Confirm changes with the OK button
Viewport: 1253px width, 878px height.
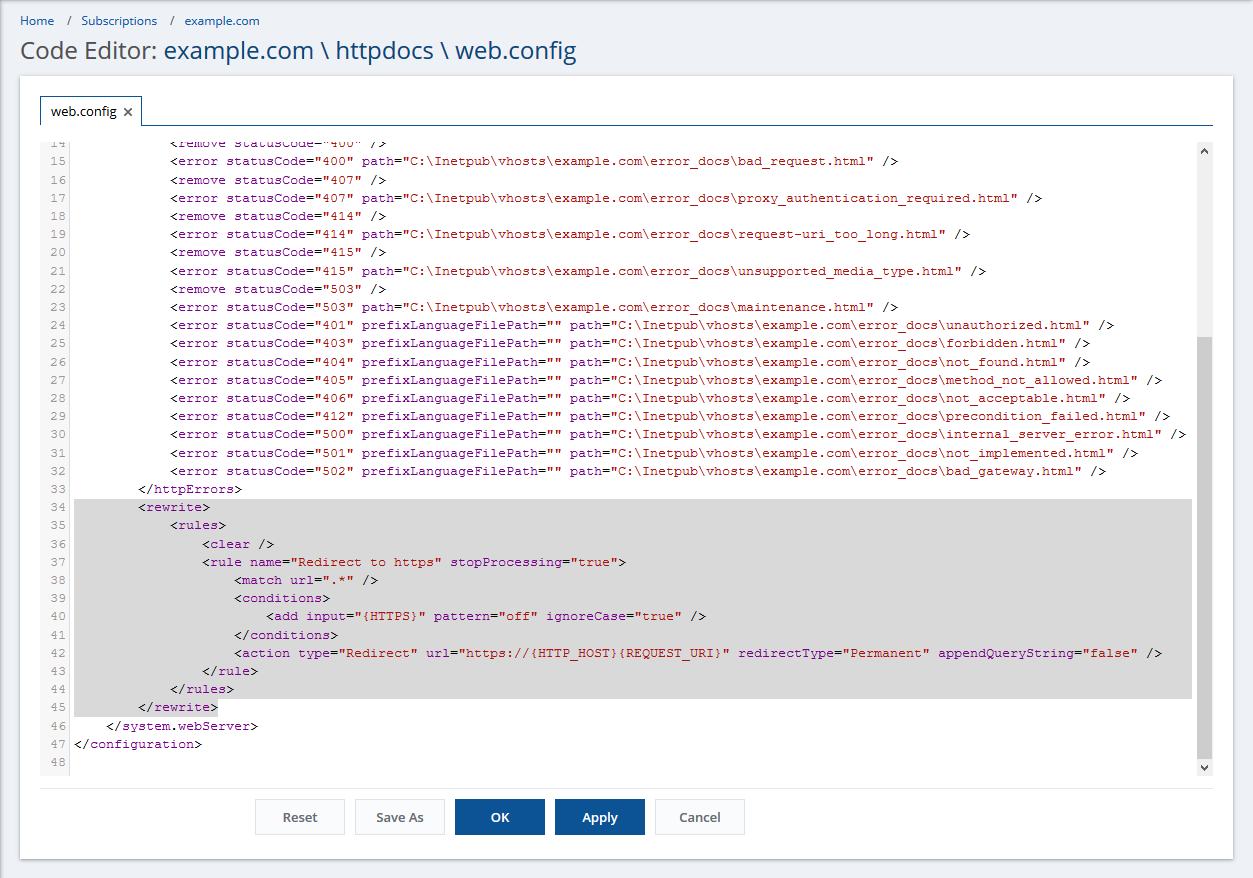click(500, 817)
